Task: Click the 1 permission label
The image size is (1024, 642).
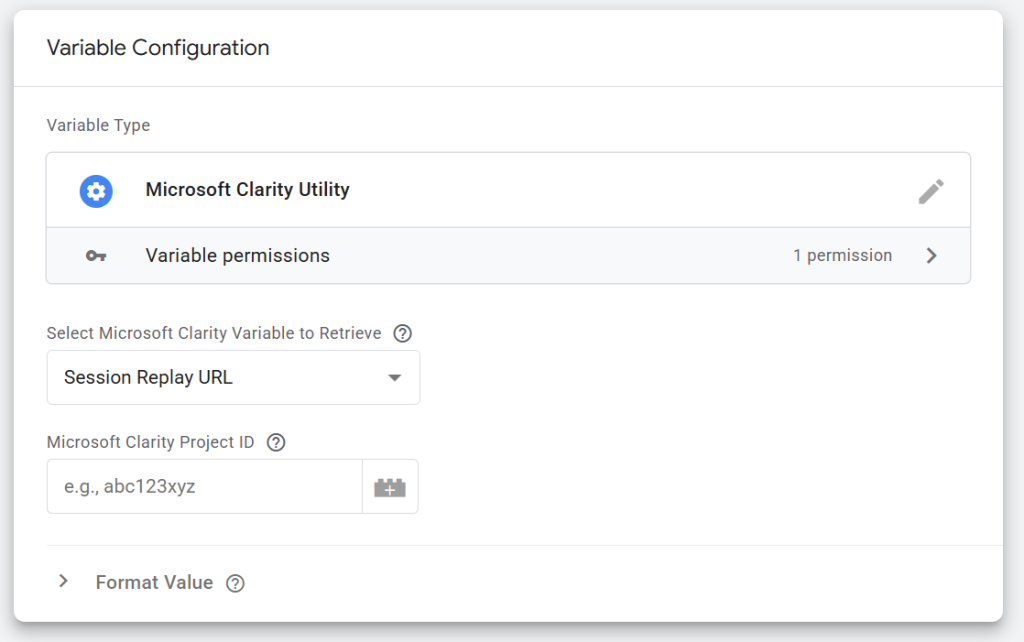Action: click(842, 255)
